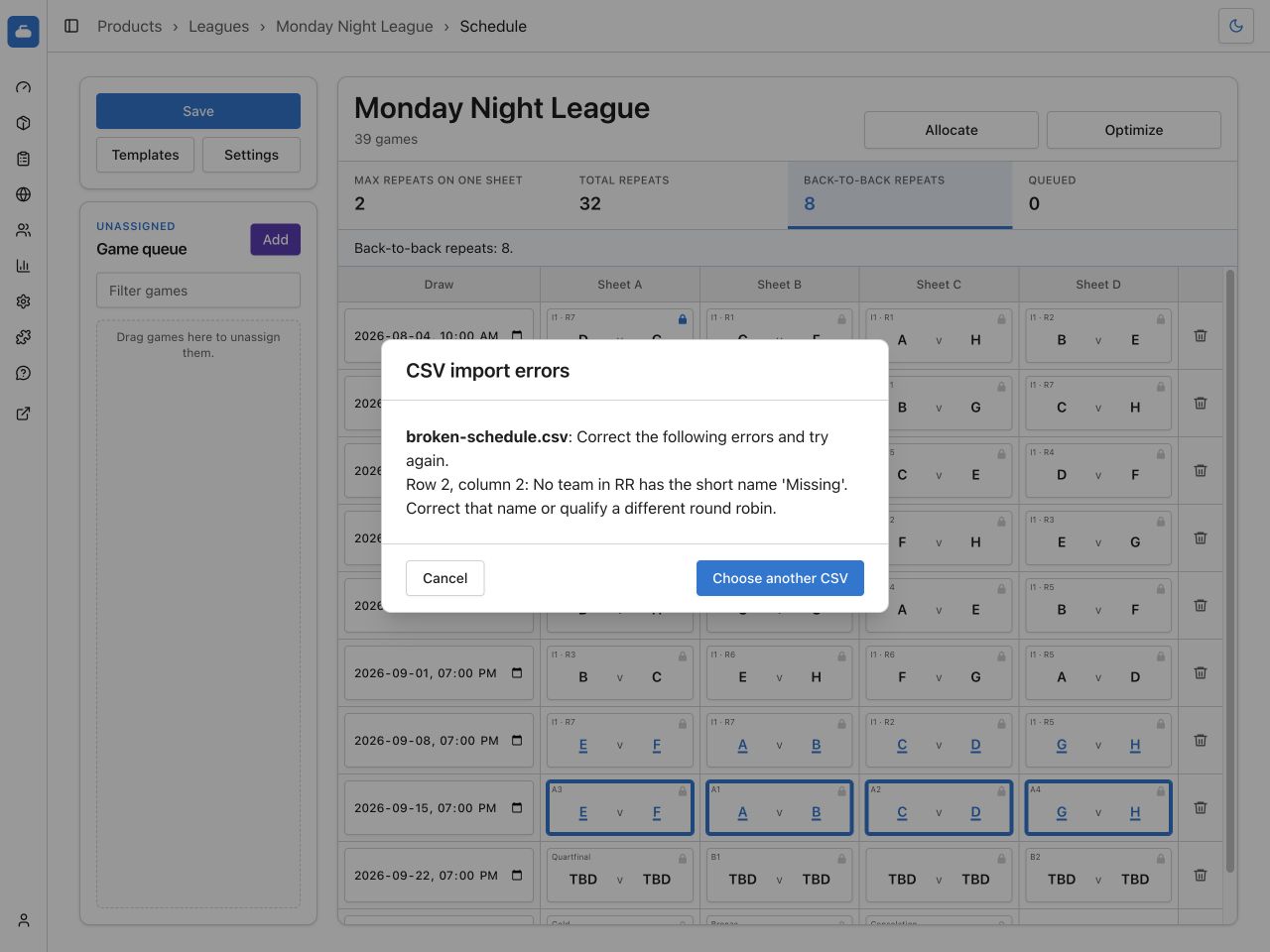Open the puzzle piece icon in sidebar

pos(24,337)
